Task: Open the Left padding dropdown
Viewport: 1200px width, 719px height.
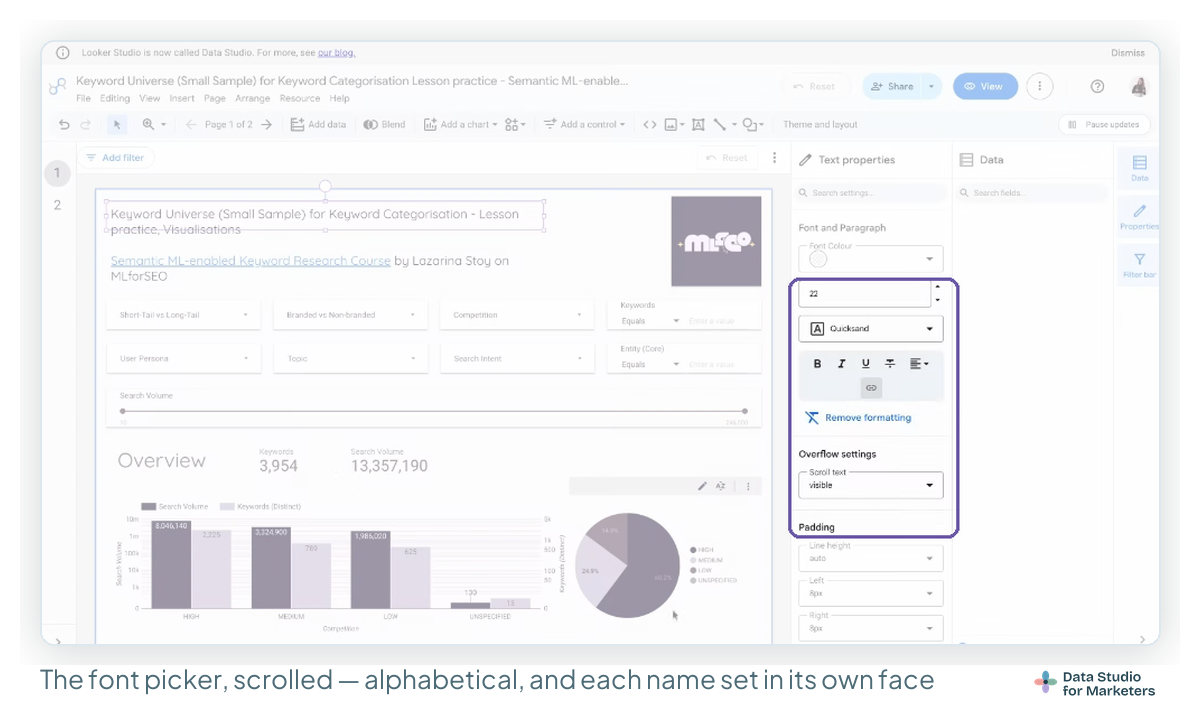Action: pos(870,593)
